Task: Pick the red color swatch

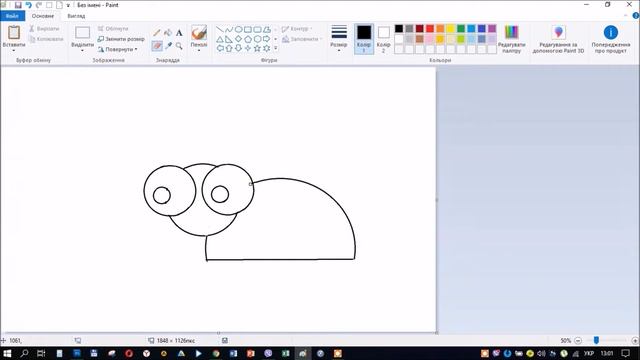Action: (430, 29)
